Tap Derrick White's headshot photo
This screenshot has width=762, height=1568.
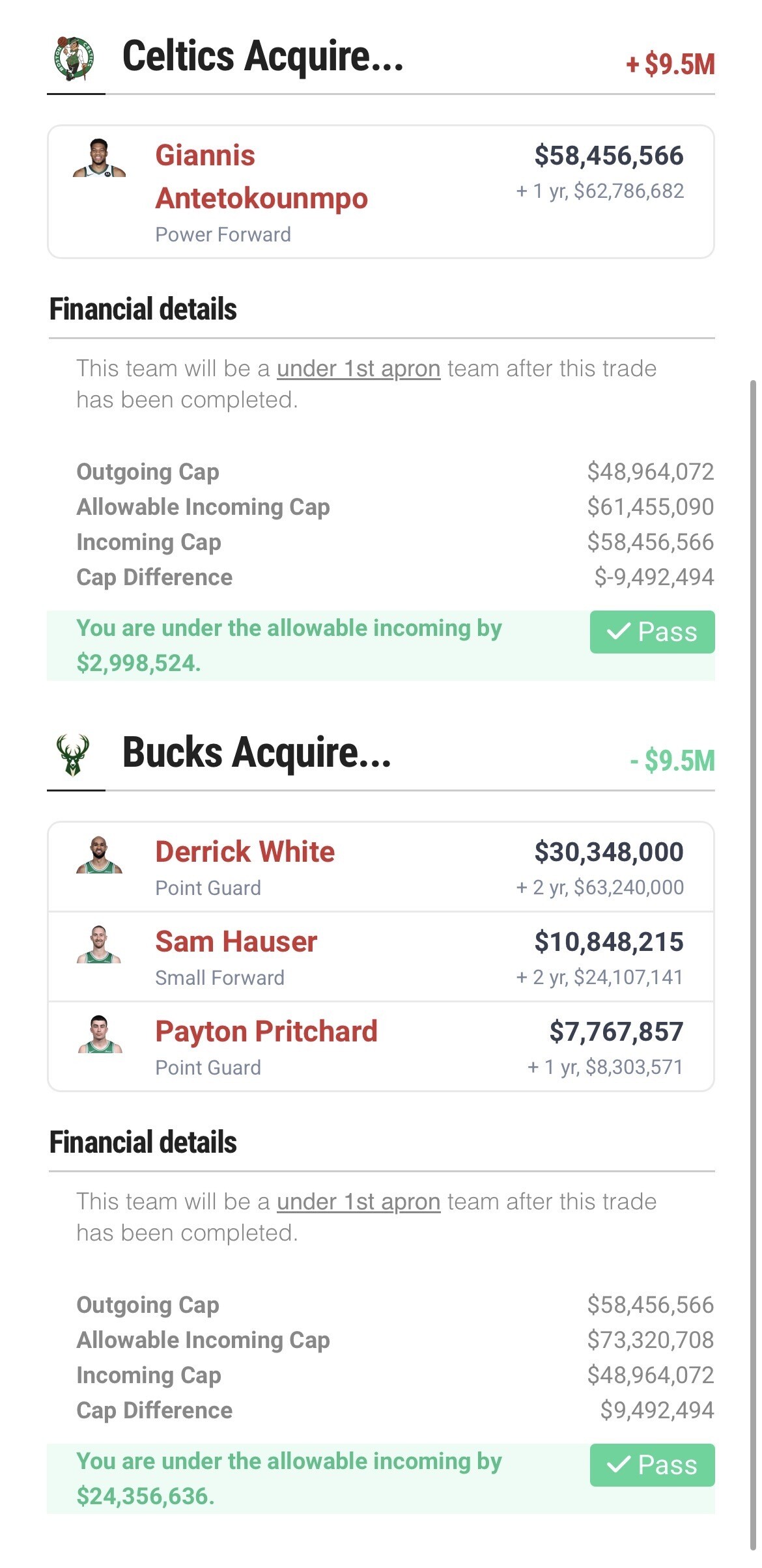(x=99, y=855)
